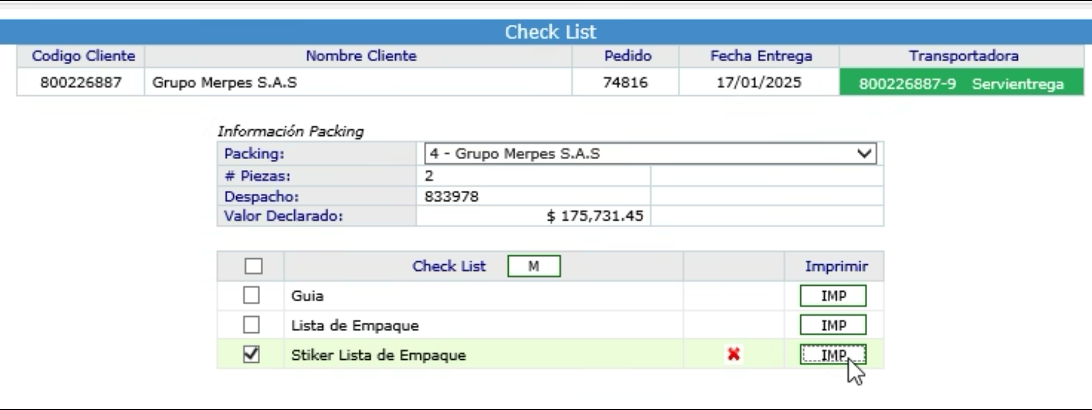Viewport: 1092px width, 410px height.
Task: Click the Transportadora column header
Action: (x=963, y=56)
